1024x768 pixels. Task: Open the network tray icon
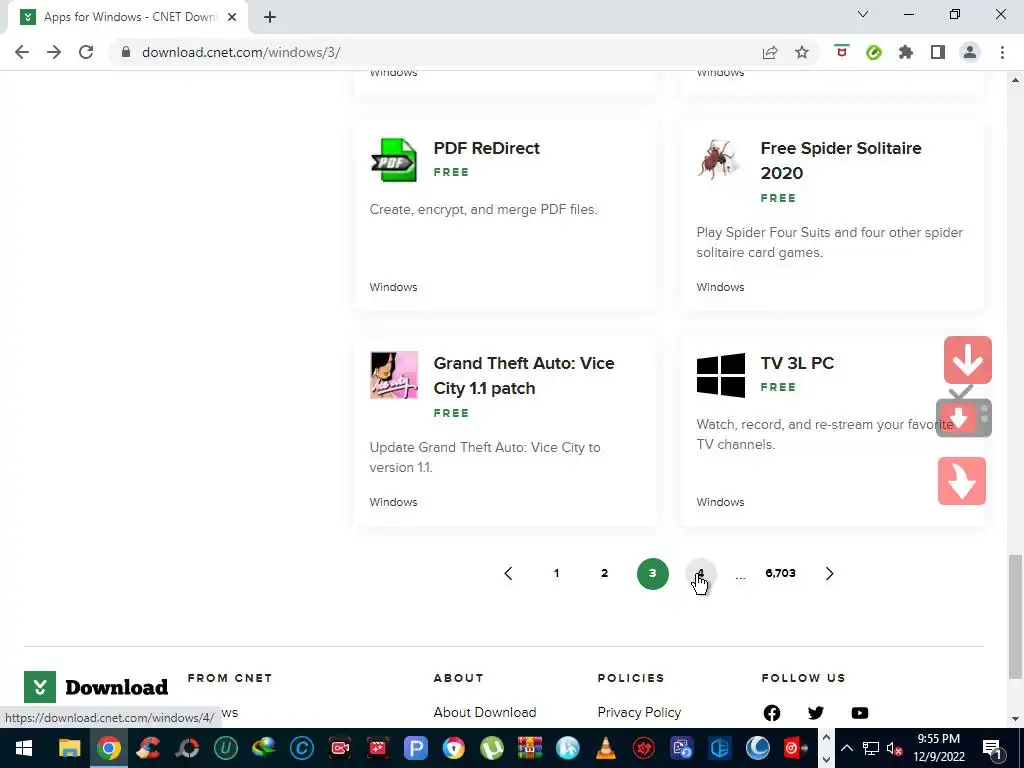pyautogui.click(x=871, y=748)
